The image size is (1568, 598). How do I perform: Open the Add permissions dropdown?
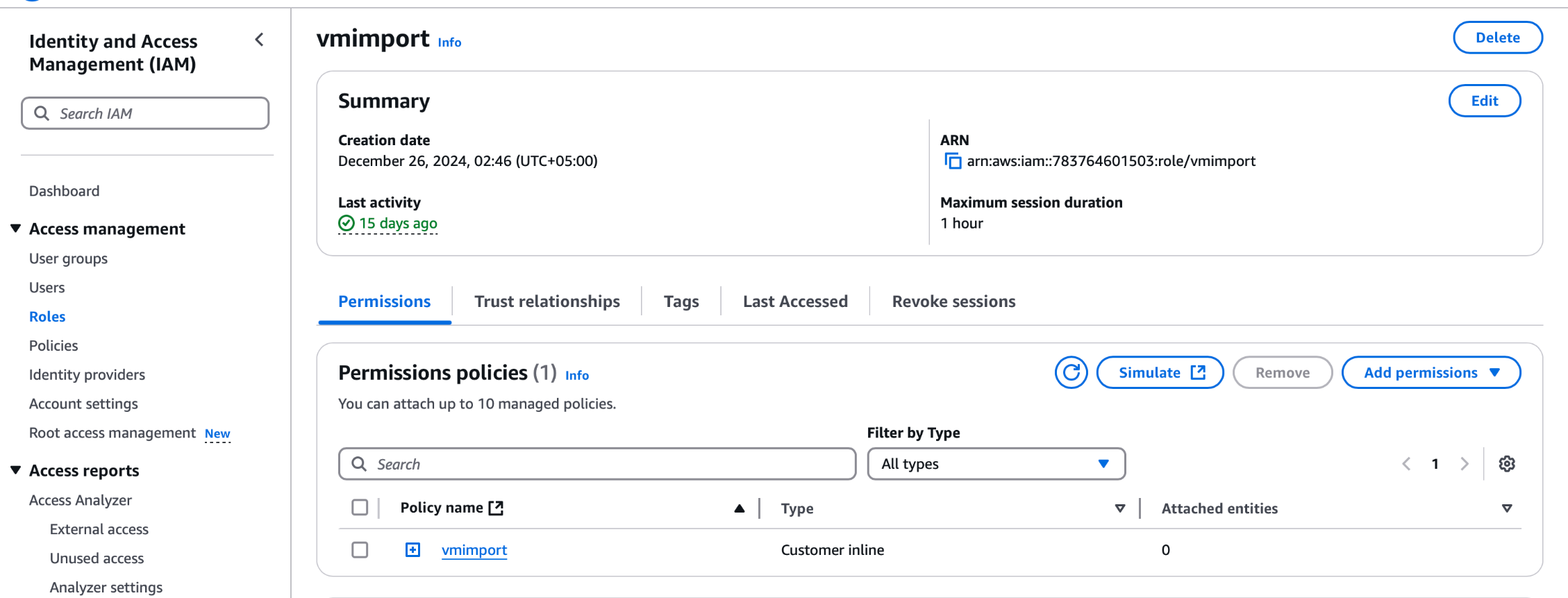click(1431, 373)
